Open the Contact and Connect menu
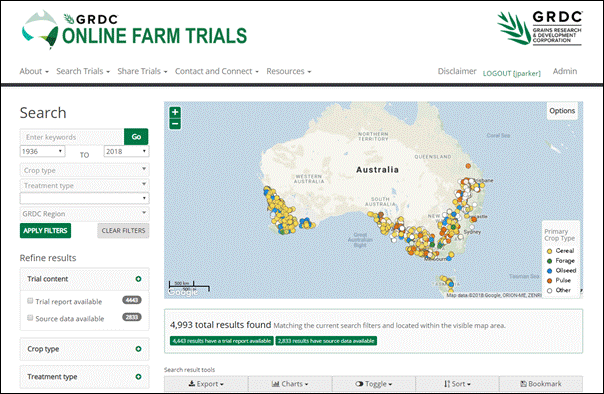 [x=216, y=71]
